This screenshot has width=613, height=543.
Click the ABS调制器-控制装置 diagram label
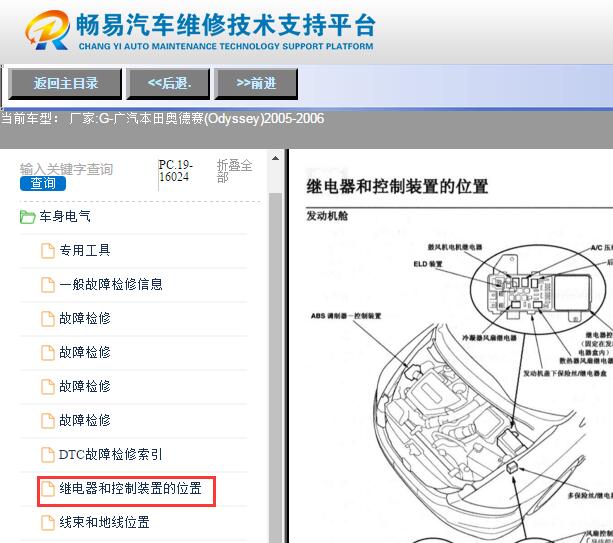(x=346, y=316)
